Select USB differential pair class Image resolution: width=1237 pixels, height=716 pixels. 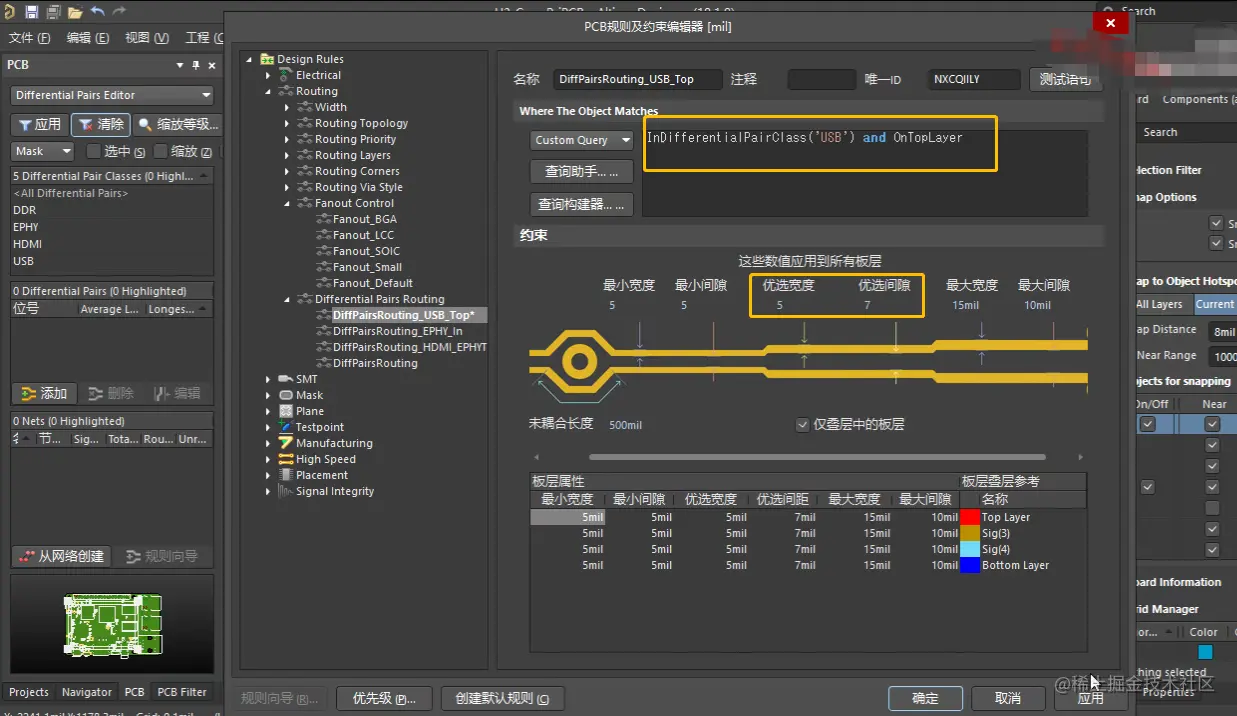click(24, 261)
